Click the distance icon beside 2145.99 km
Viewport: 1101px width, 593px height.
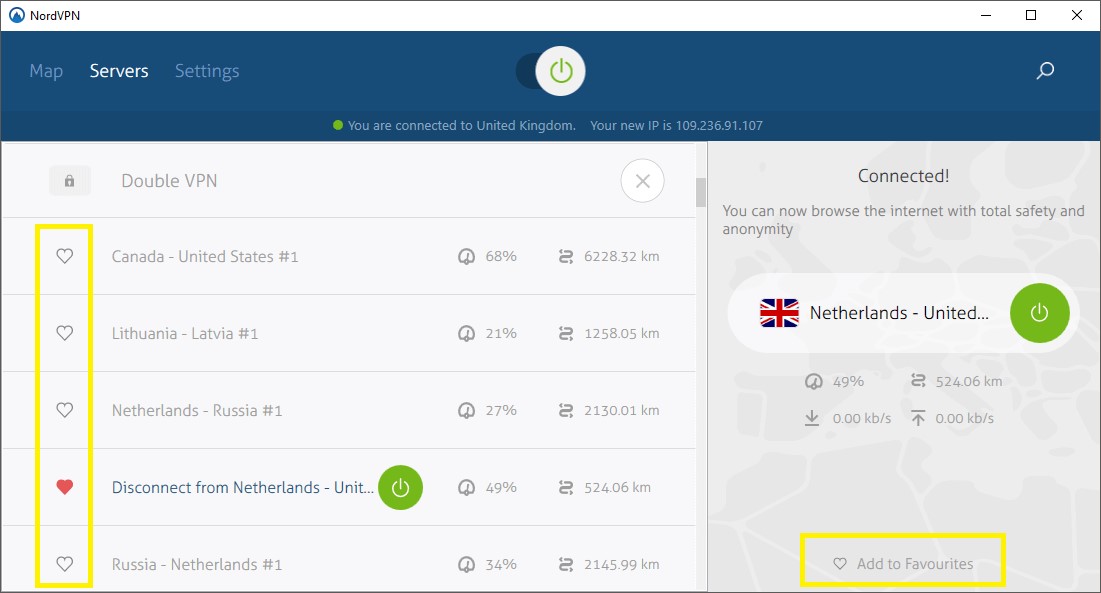click(566, 564)
